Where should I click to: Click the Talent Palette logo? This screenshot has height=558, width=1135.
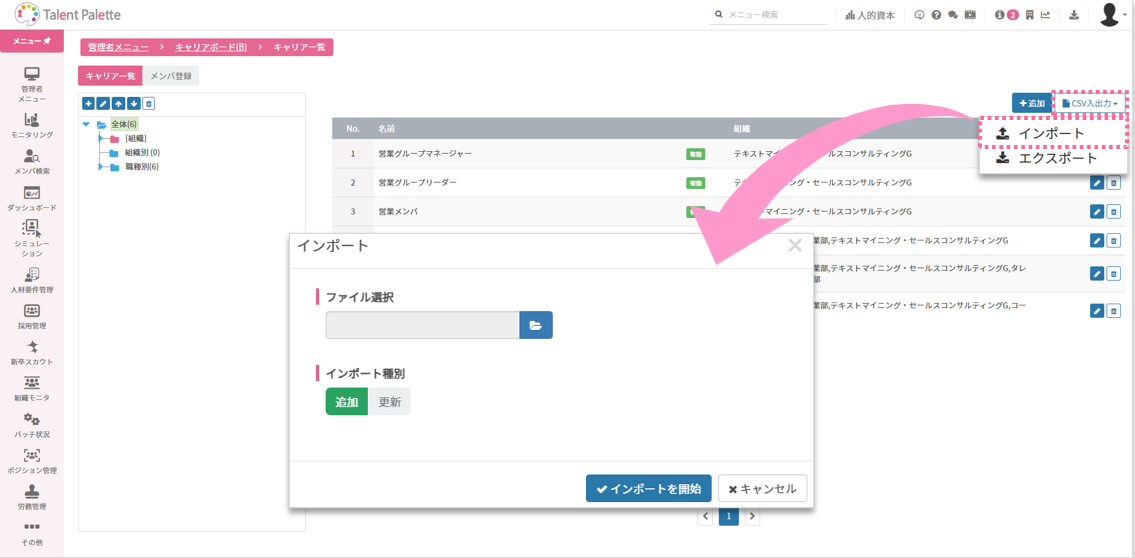point(67,14)
